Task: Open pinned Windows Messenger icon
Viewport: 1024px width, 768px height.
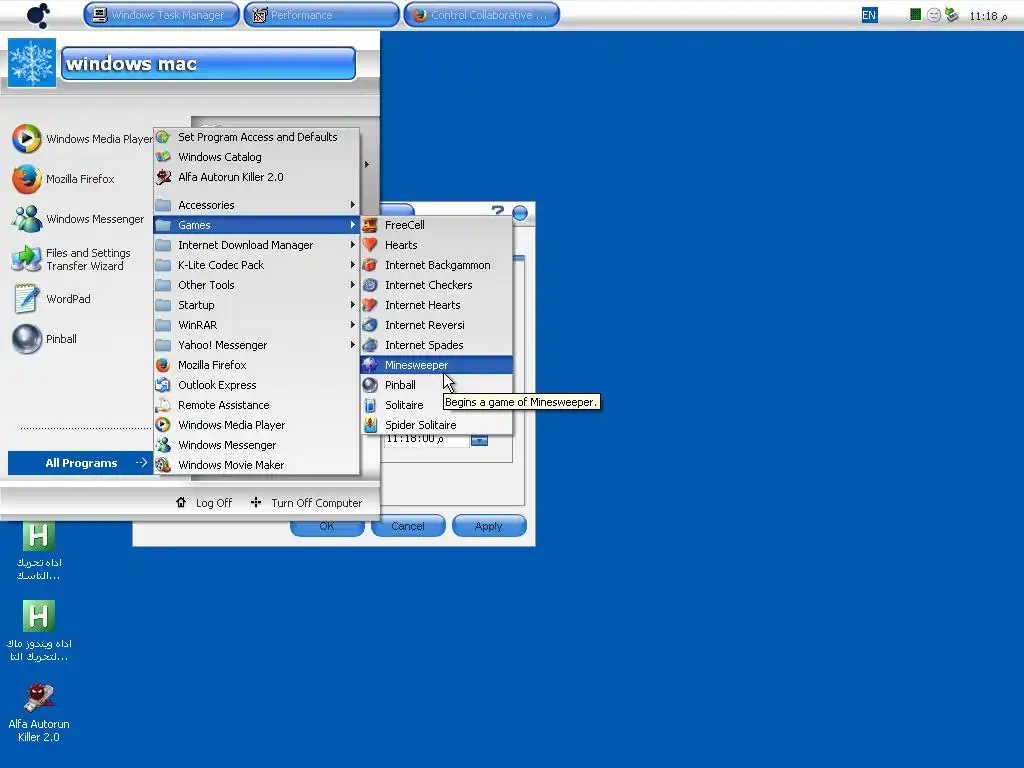Action: (x=26, y=219)
